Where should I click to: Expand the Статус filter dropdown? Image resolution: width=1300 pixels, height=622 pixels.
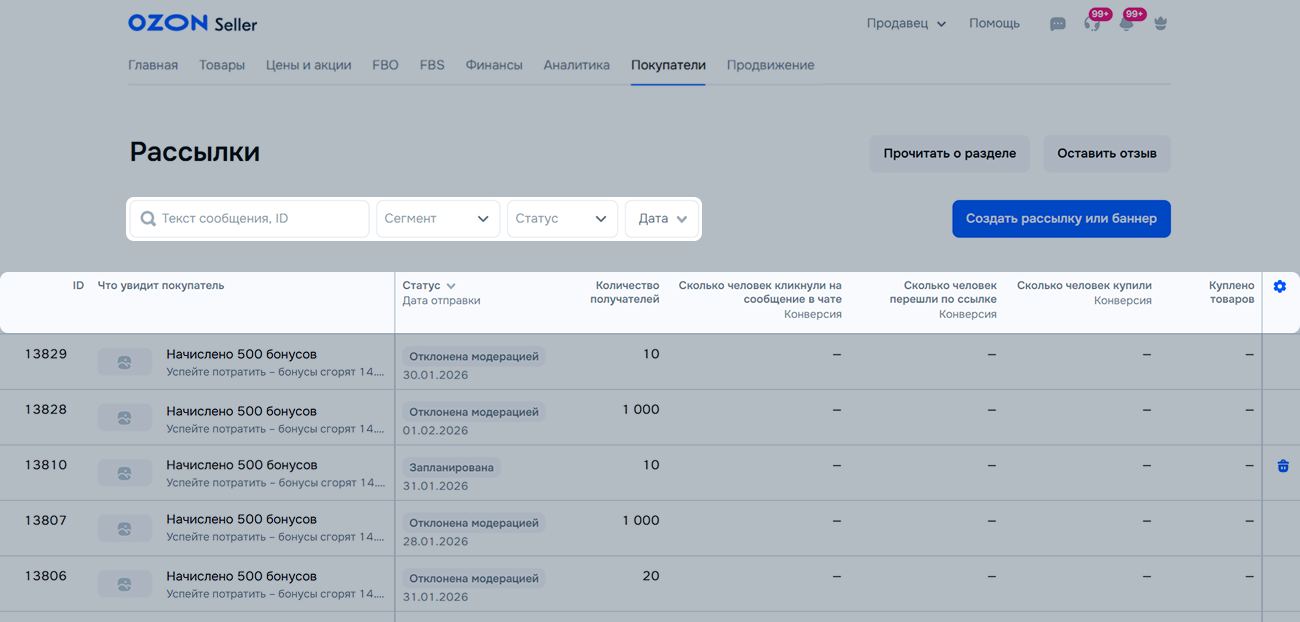pos(562,219)
